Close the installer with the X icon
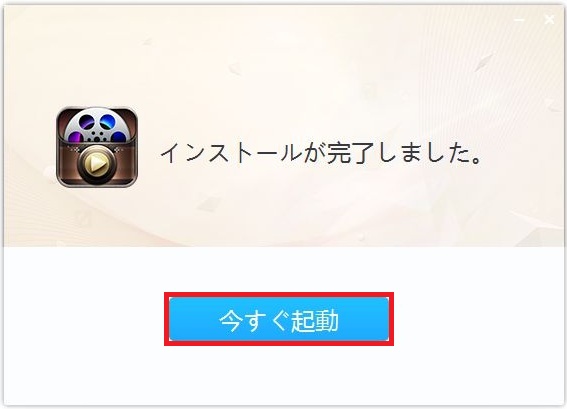The image size is (567, 409). (549, 20)
